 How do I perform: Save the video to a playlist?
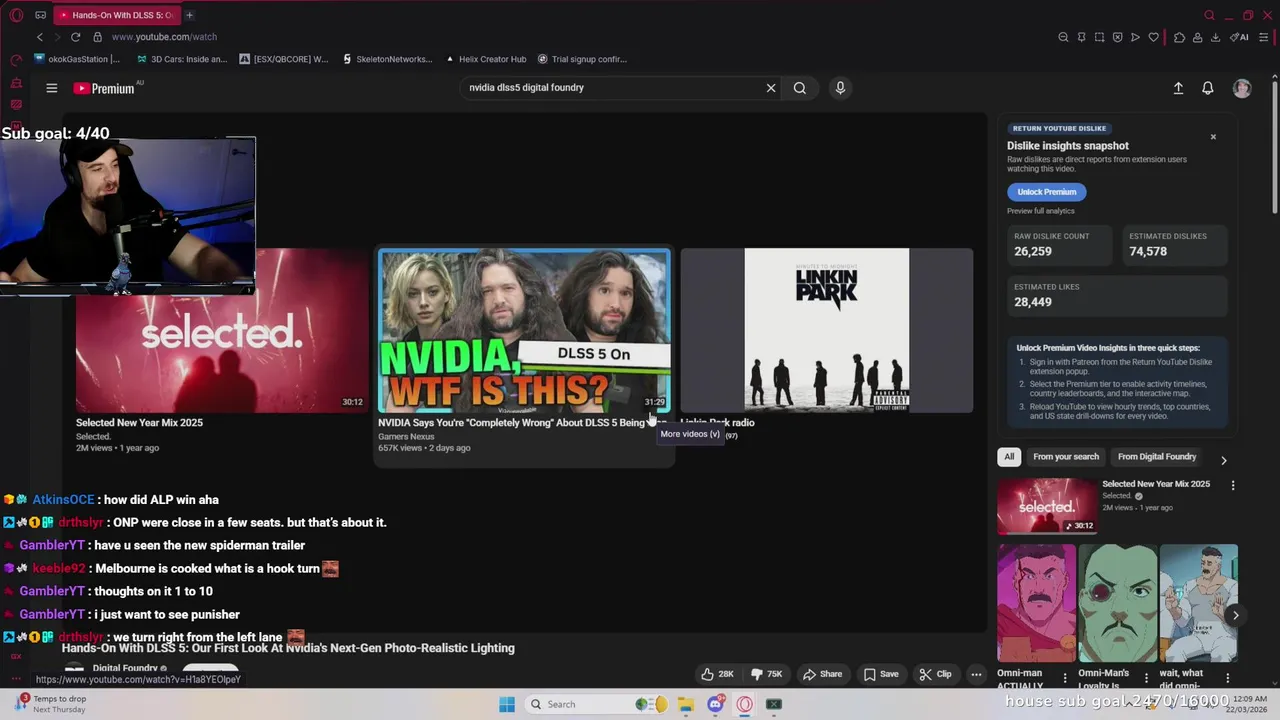881,674
